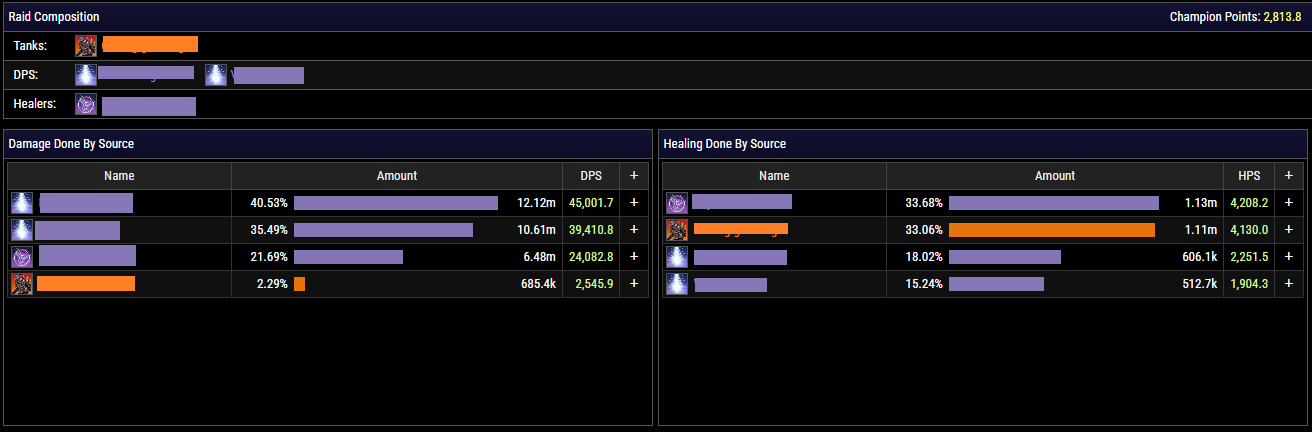Open player name in the 35.49% damage row
The image size is (1312, 432).
tap(78, 230)
